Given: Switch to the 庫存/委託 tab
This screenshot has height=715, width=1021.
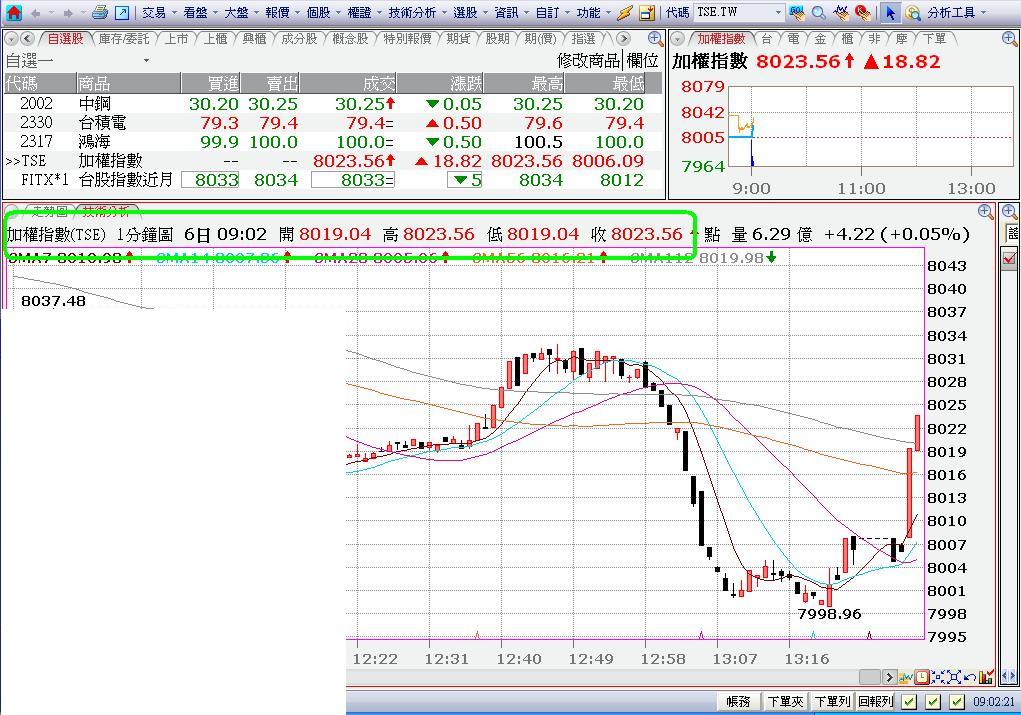Looking at the screenshot, I should [124, 39].
